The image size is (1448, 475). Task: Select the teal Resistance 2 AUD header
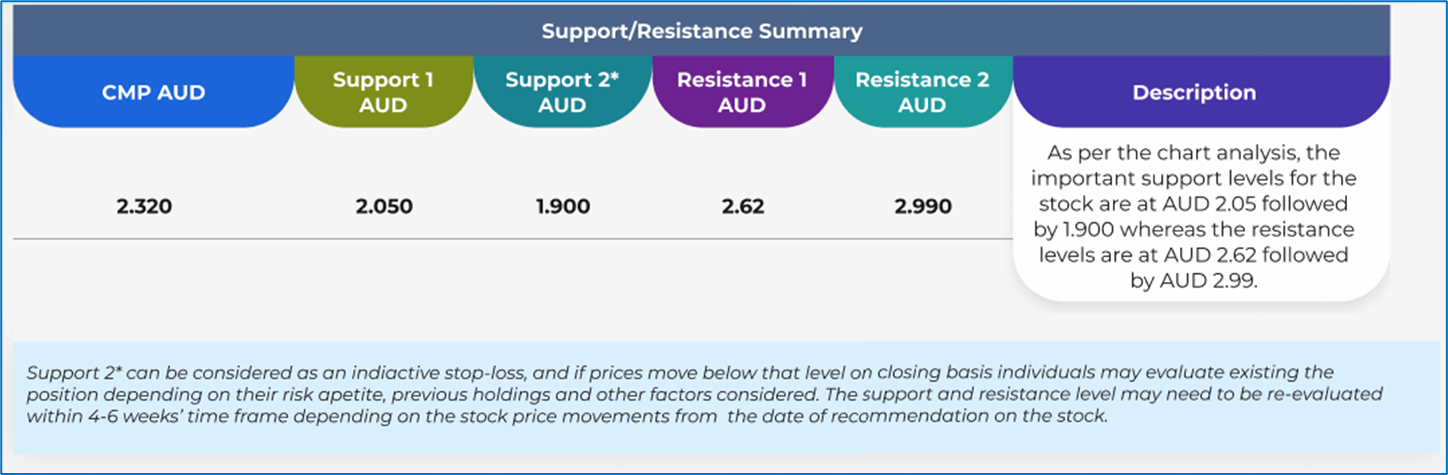click(x=922, y=92)
